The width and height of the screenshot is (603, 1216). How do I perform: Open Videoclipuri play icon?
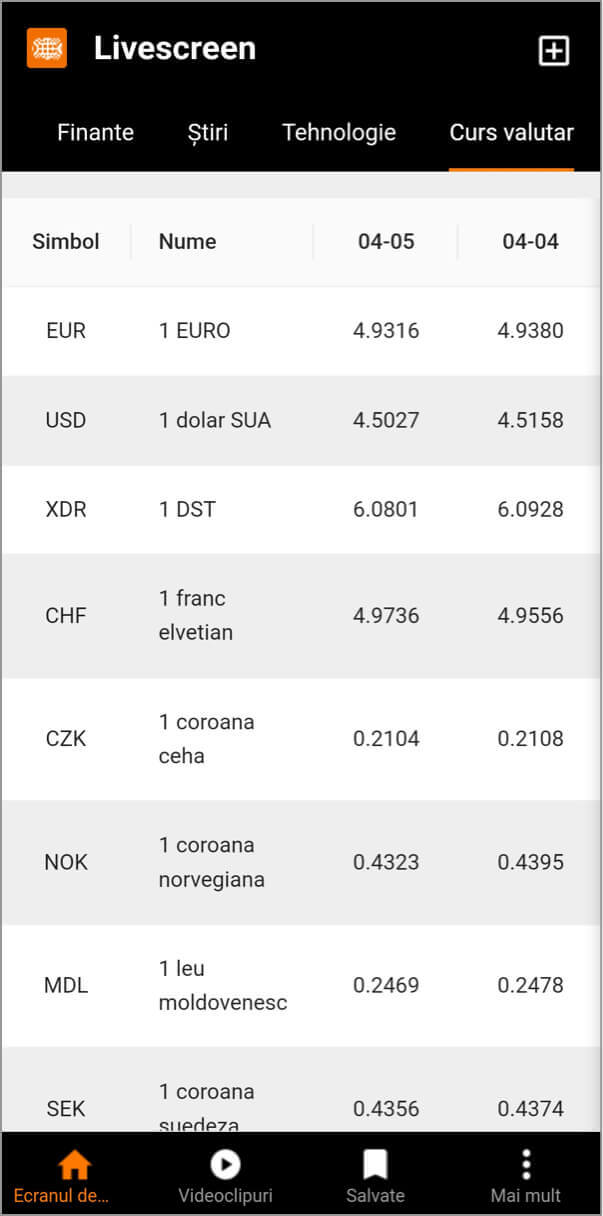[x=226, y=1164]
